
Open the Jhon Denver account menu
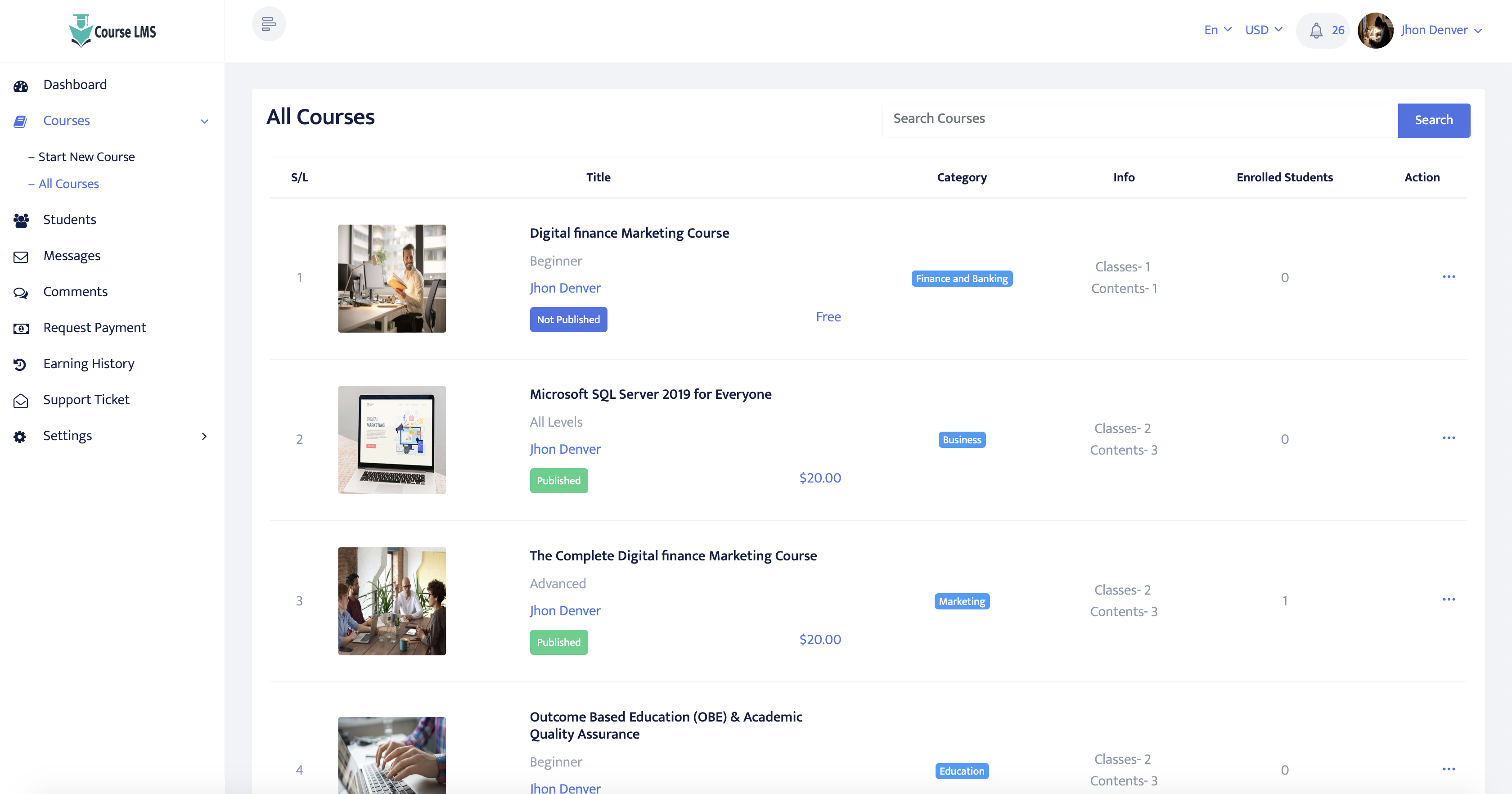(x=1441, y=29)
